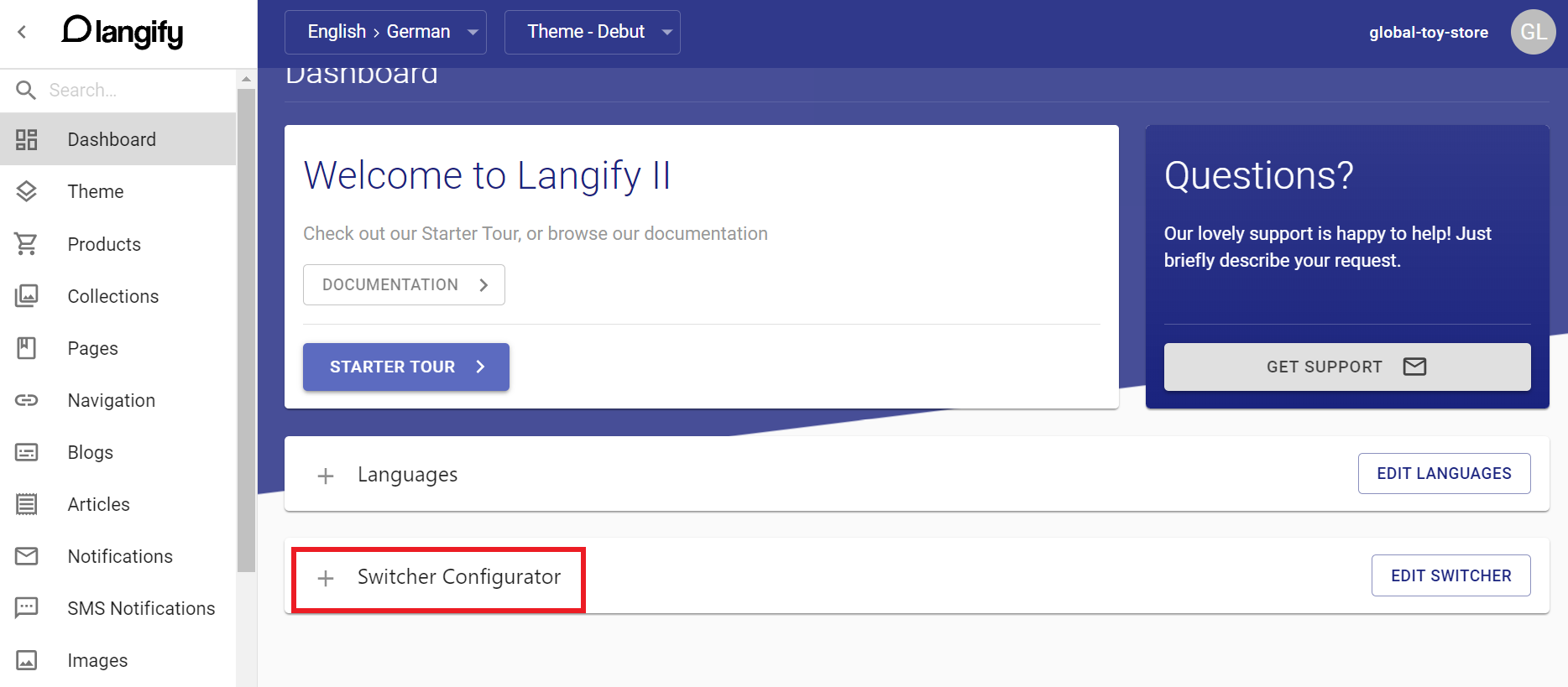This screenshot has width=1568, height=687.
Task: Click the sidebar vertical scrollbar thumb
Action: point(246,330)
